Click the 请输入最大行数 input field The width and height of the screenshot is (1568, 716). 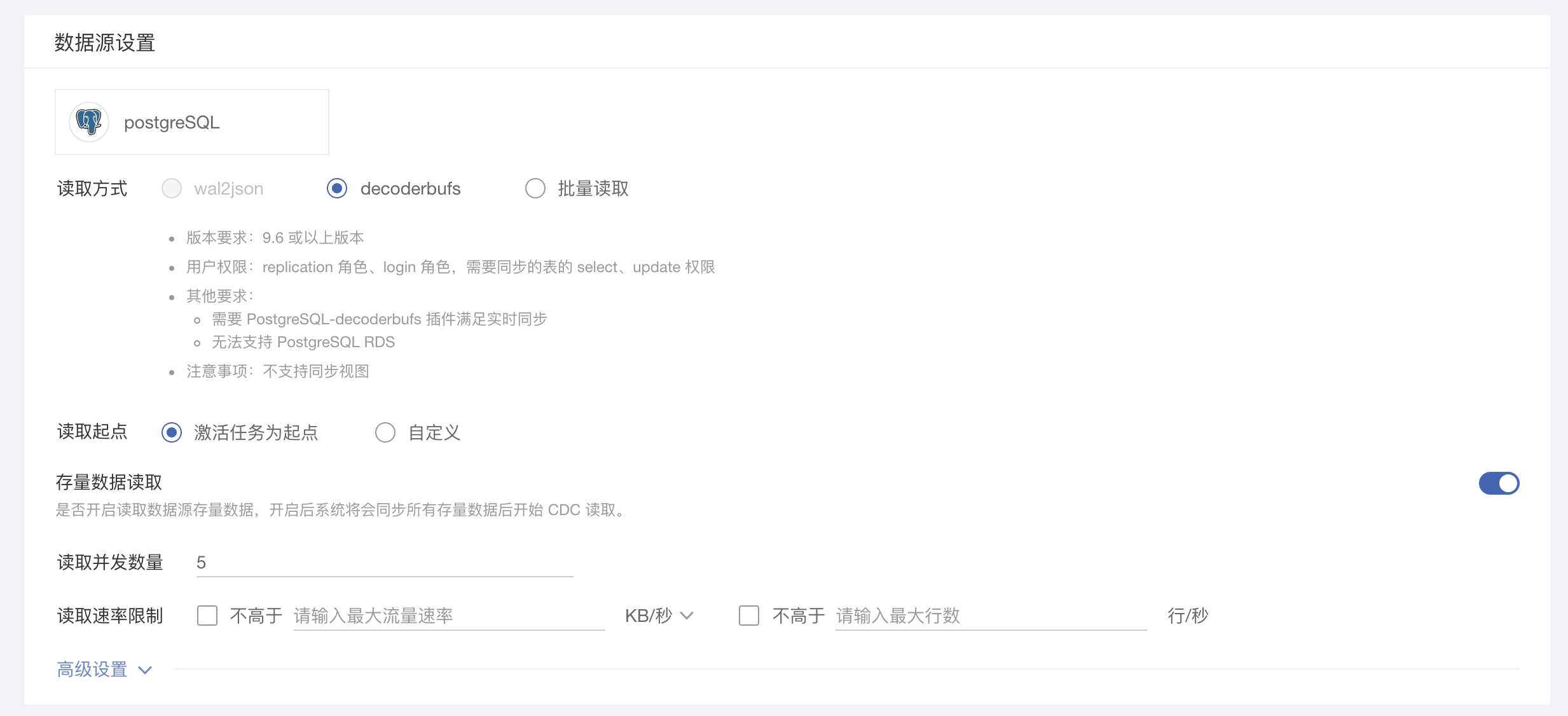tap(990, 616)
